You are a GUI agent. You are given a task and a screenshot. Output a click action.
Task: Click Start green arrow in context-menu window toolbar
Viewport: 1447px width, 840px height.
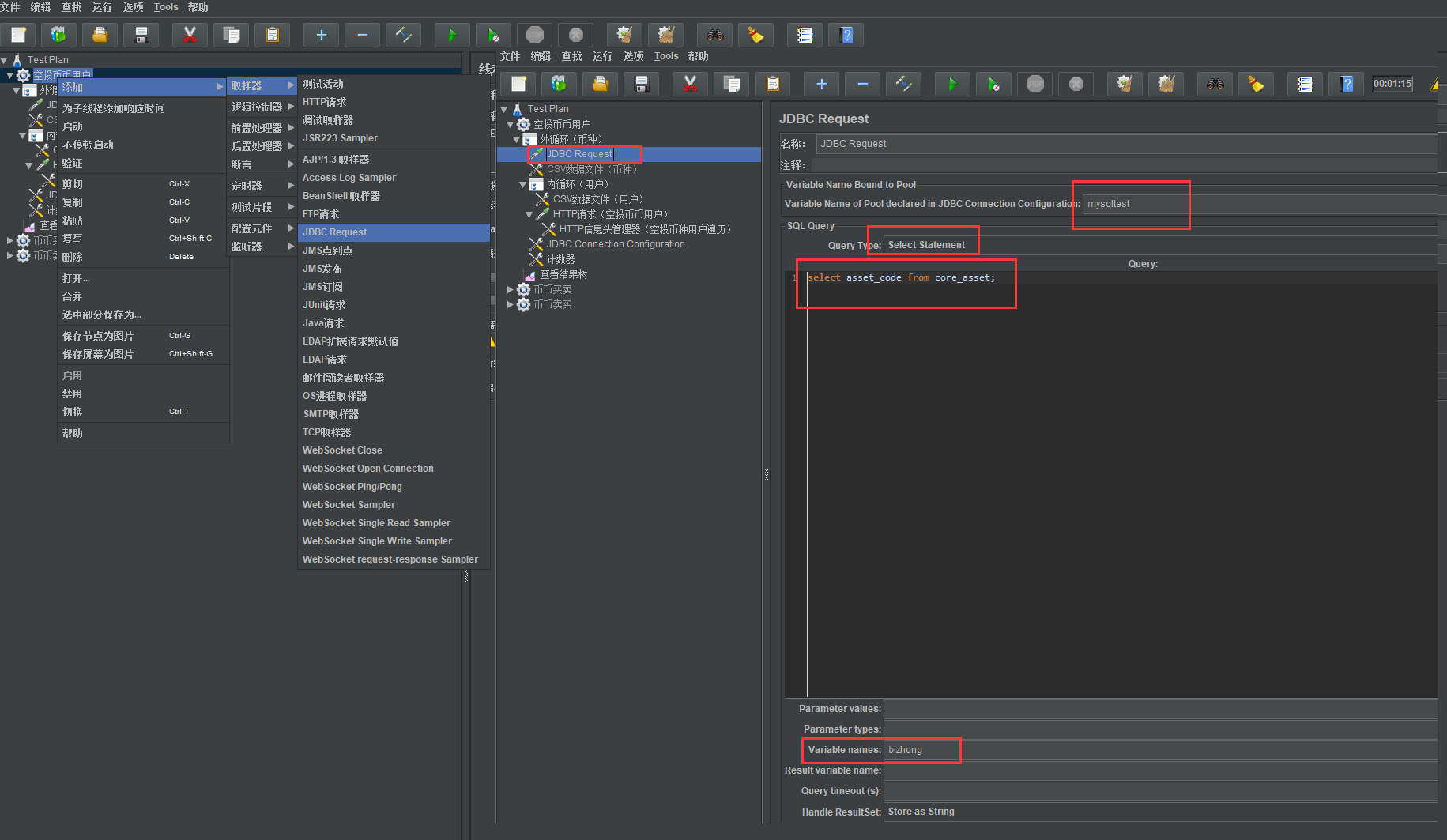click(x=452, y=35)
